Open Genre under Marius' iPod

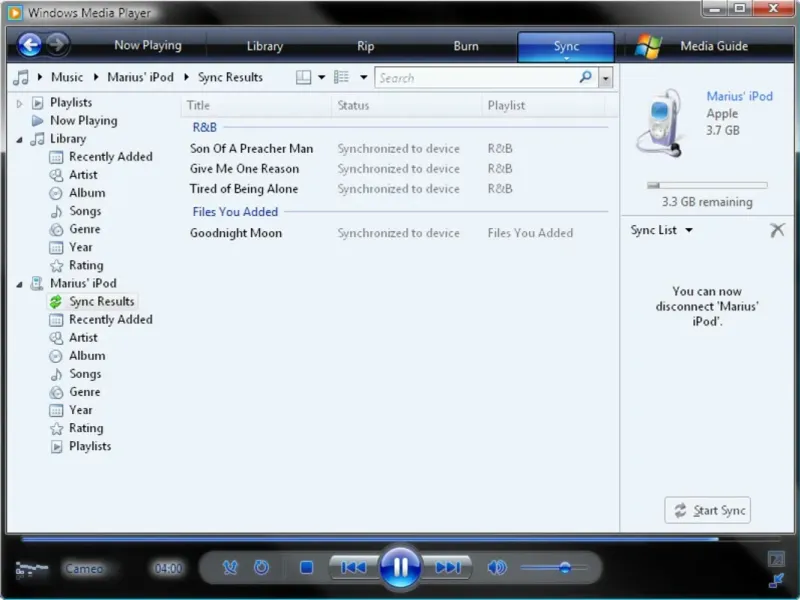[x=75, y=392]
